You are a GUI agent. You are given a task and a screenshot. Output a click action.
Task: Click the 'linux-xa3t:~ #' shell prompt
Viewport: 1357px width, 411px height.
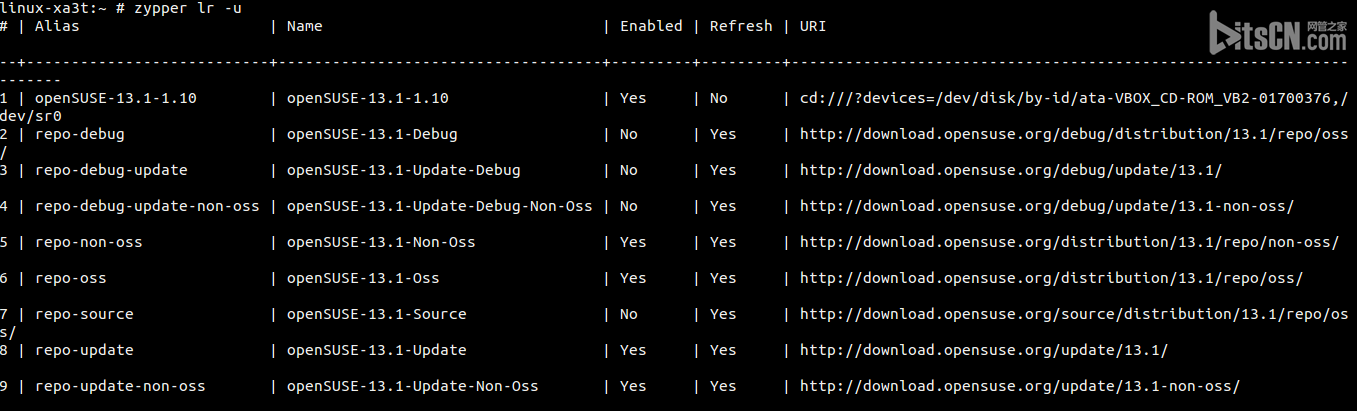pos(62,8)
